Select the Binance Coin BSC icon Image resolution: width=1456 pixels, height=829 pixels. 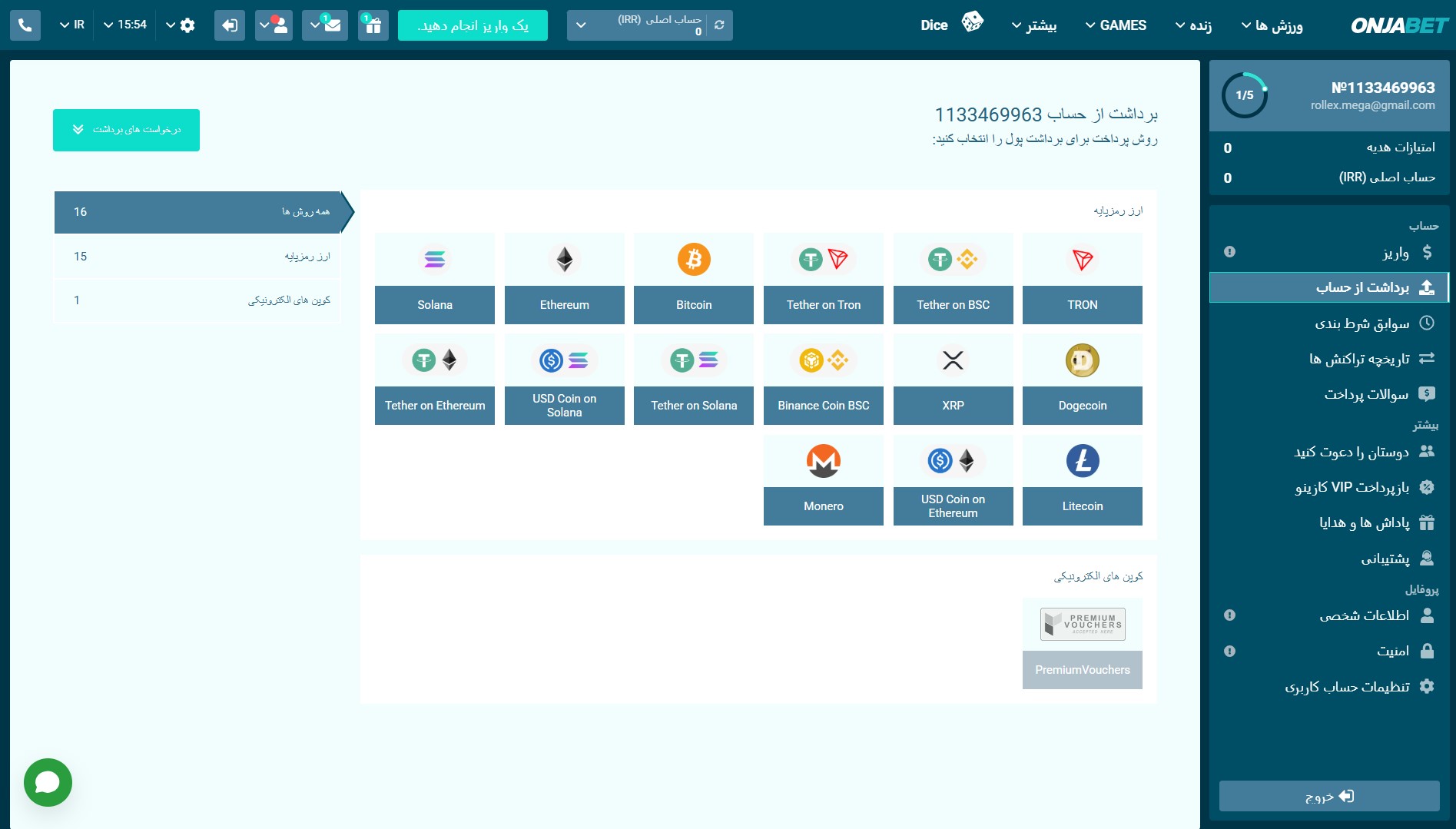(824, 360)
